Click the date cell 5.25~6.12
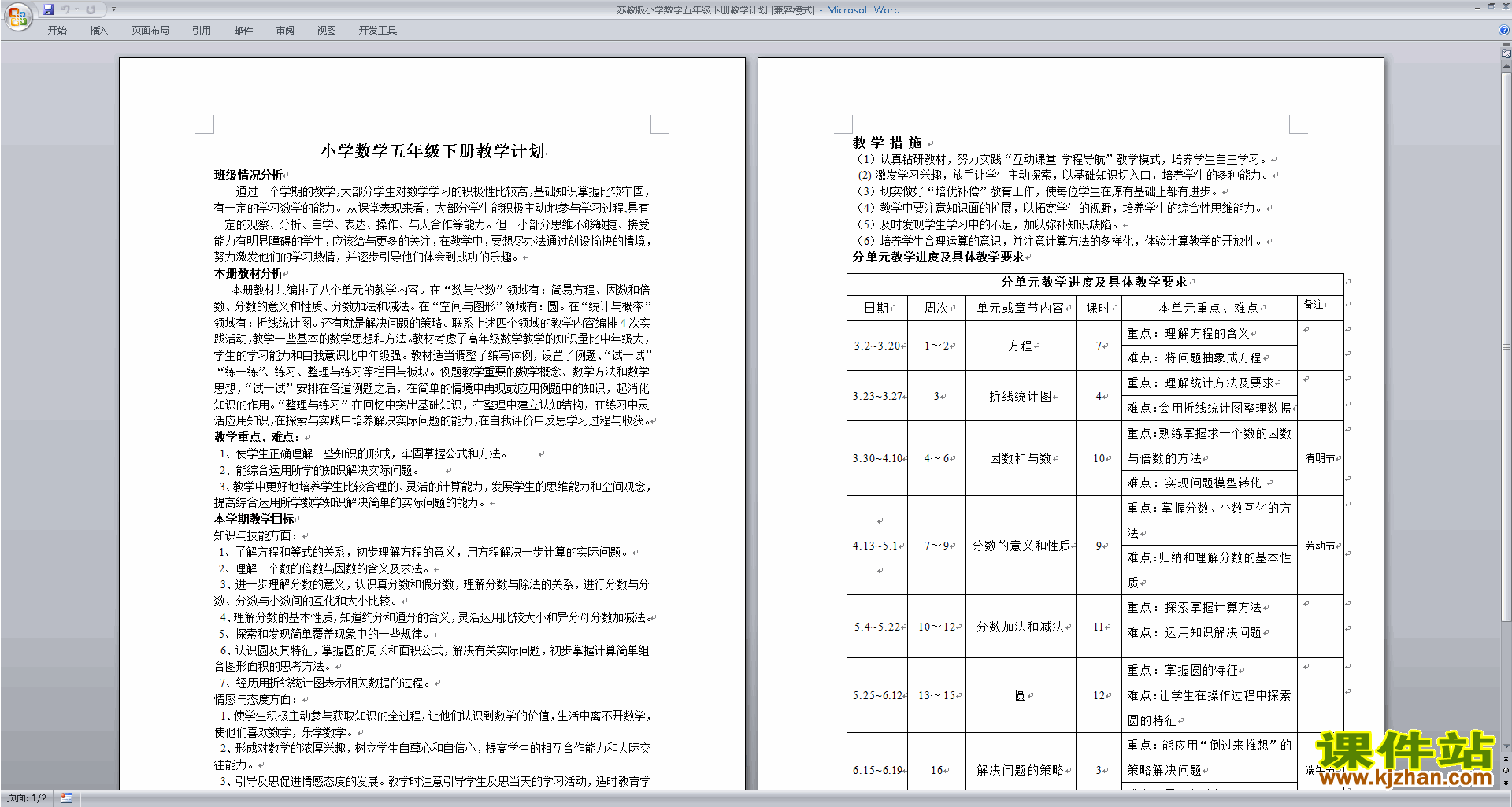 tap(877, 696)
